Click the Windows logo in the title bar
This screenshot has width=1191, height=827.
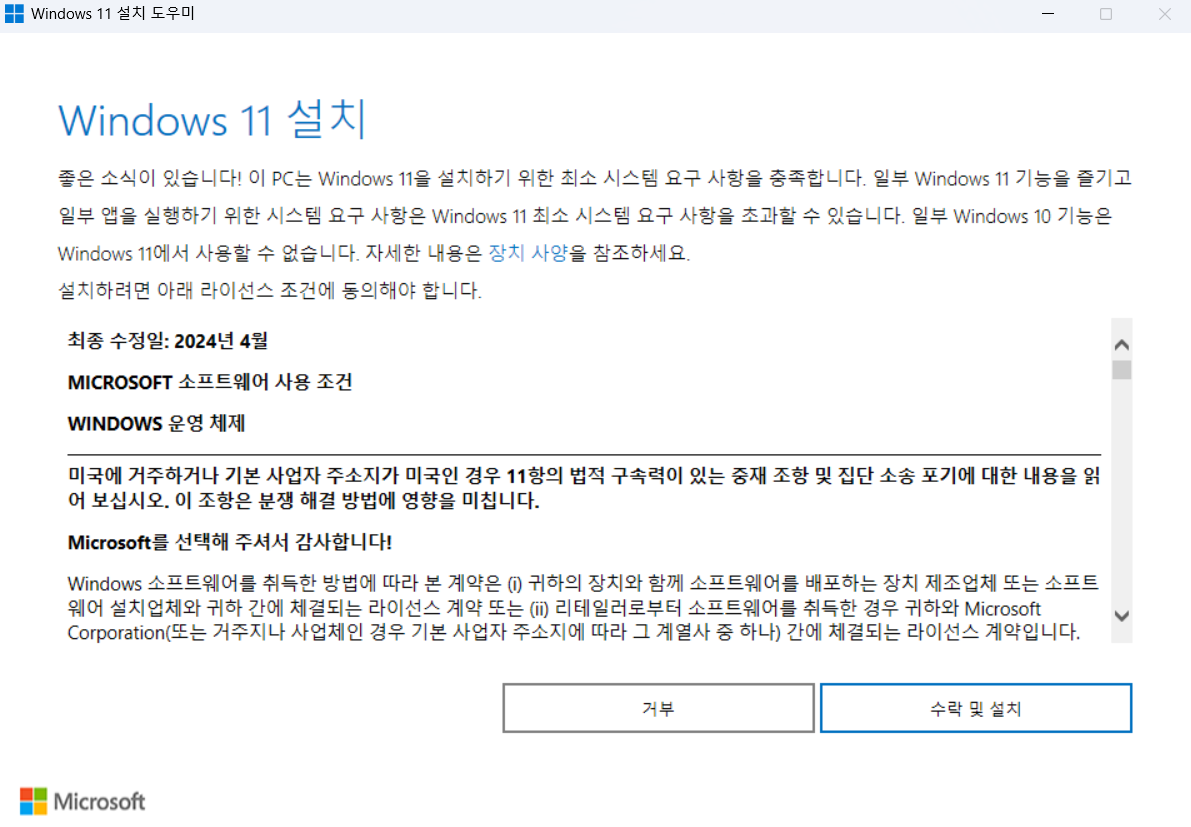click(x=14, y=15)
